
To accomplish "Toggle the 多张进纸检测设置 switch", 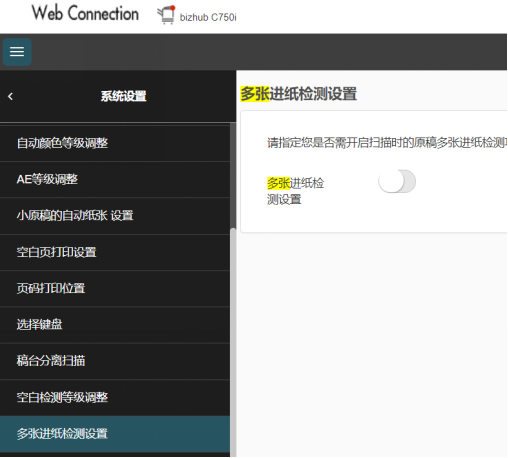I will click(397, 182).
